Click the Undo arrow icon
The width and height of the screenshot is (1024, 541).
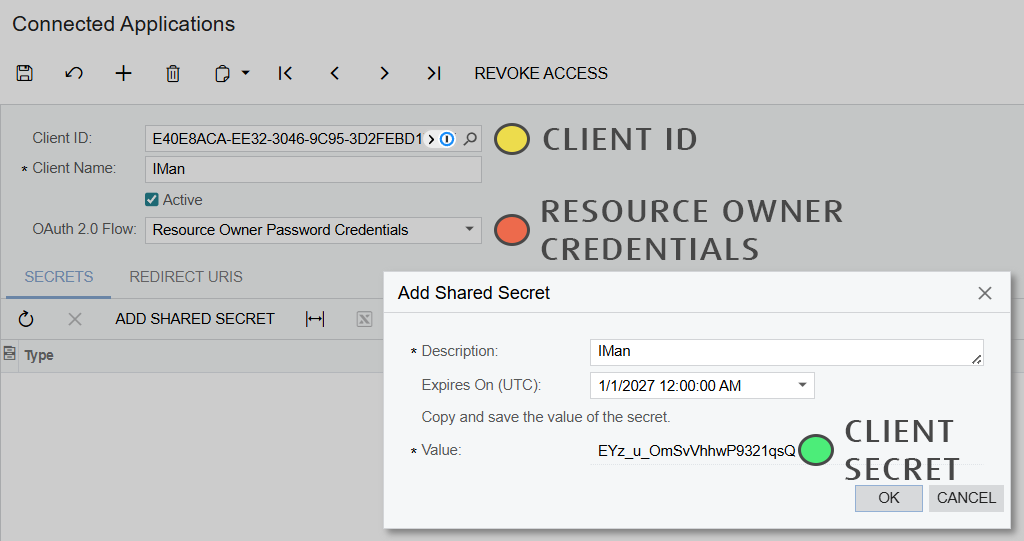point(74,73)
